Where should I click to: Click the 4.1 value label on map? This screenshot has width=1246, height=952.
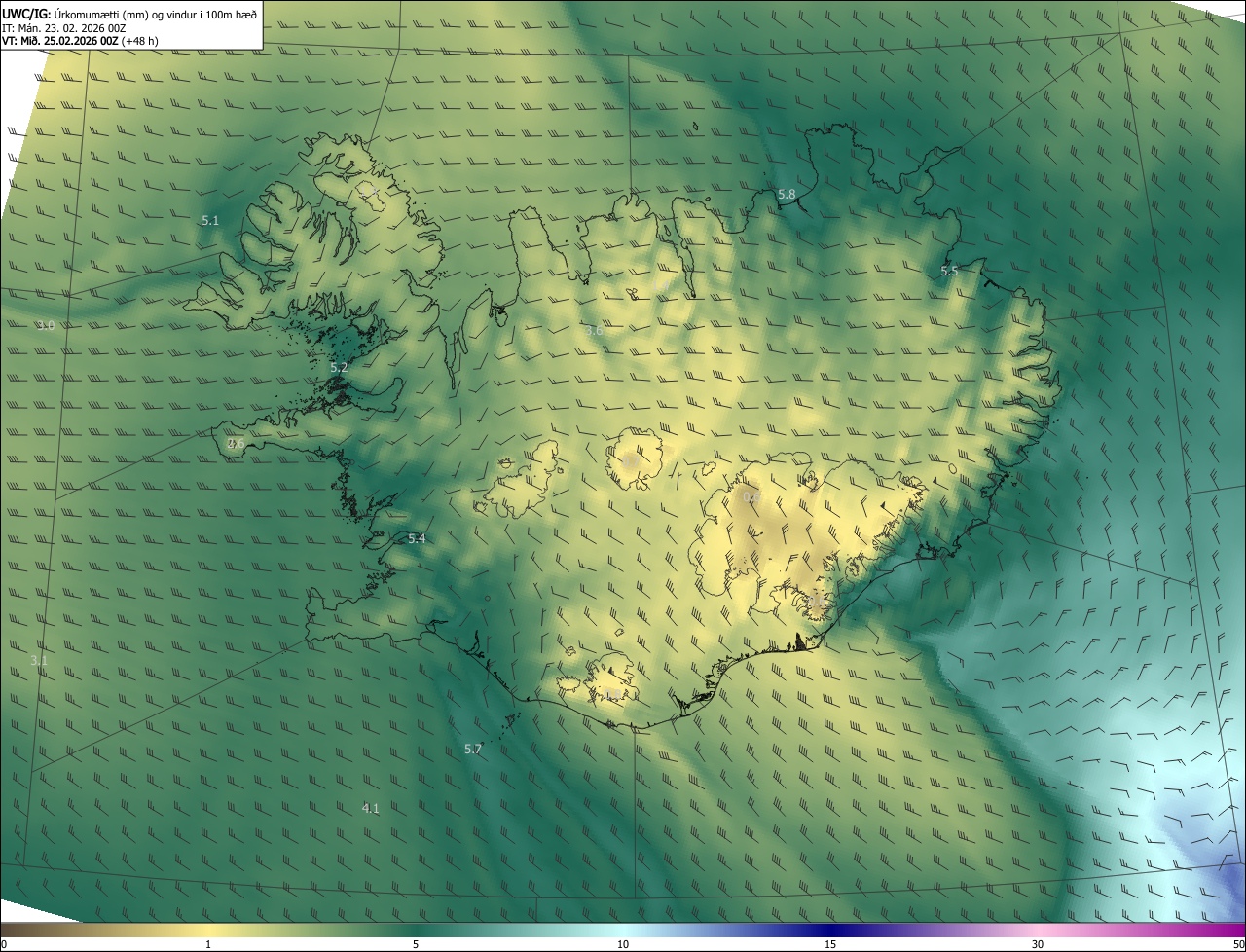(x=370, y=808)
